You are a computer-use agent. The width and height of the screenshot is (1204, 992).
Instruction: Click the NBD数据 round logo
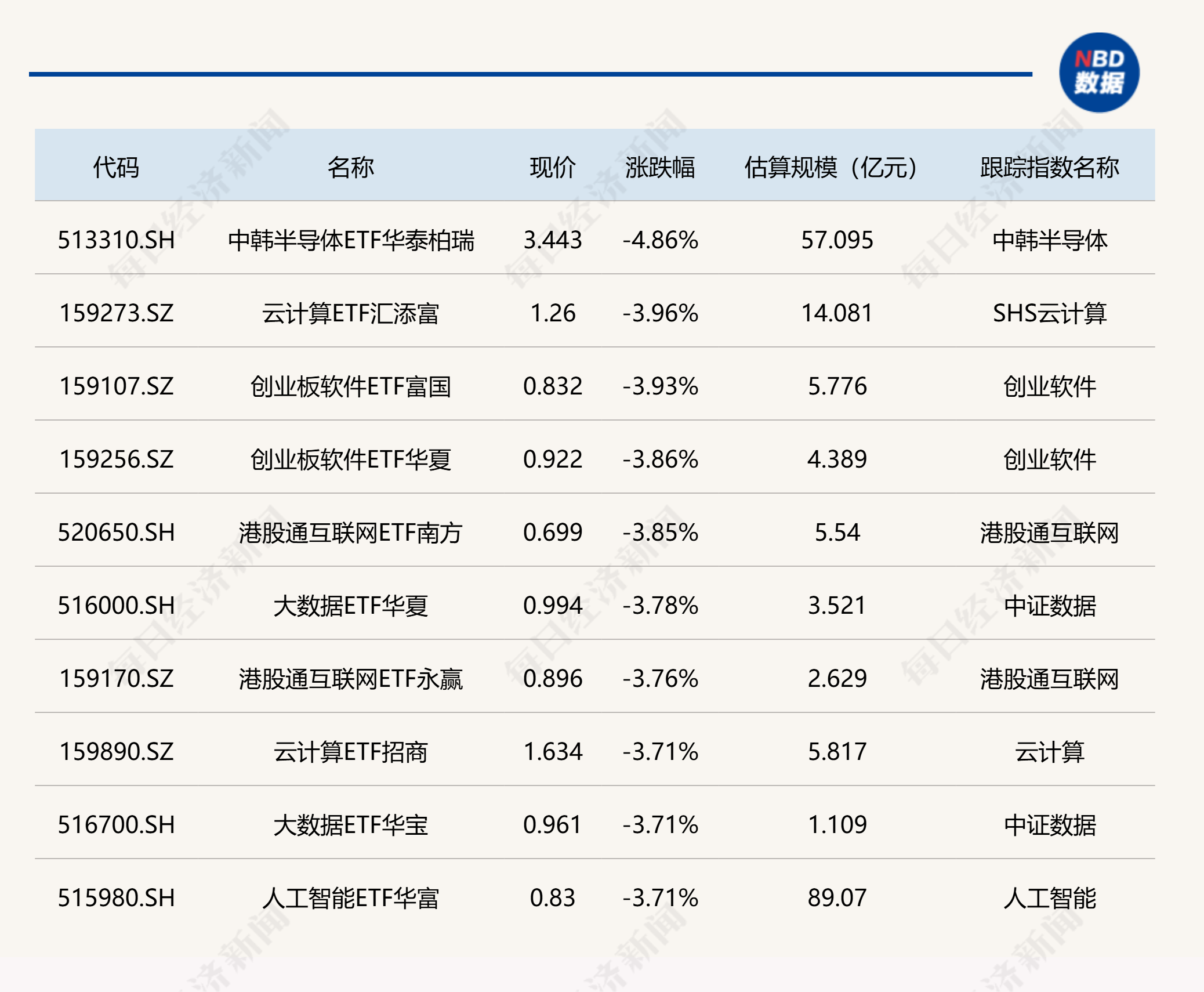click(1098, 73)
